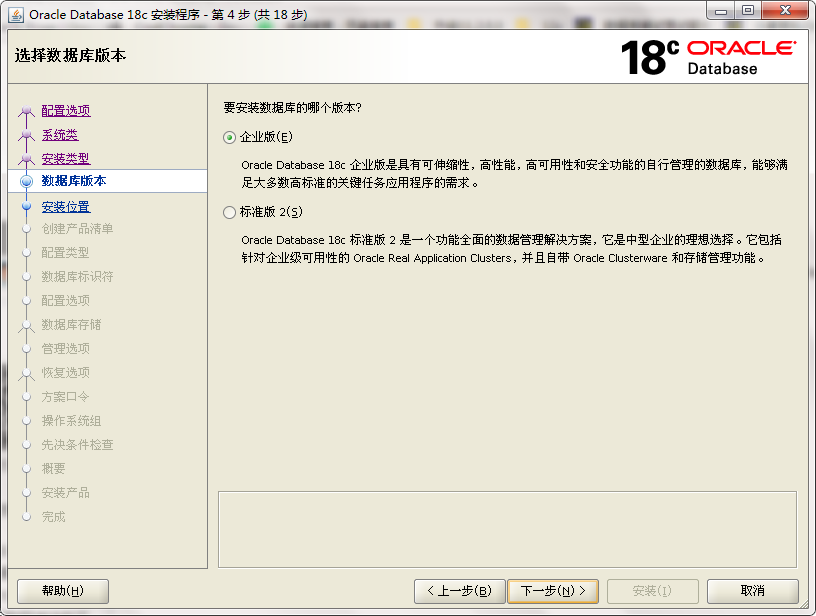
Task: Return to the 安装类型 step
Action: [66, 158]
